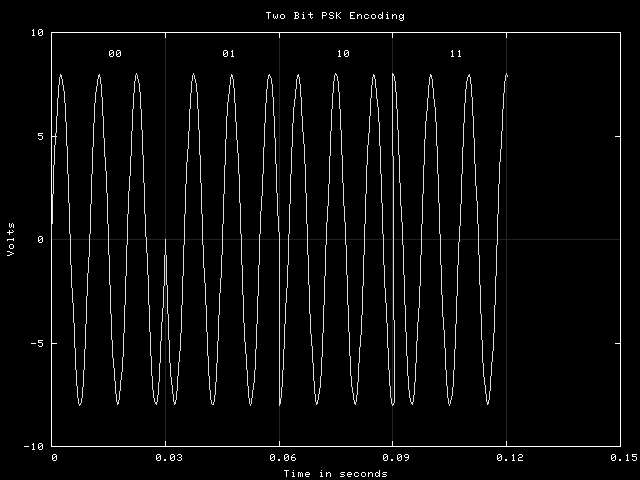
Task: Click the 'Volts' y-axis label
Action: pyautogui.click(x=11, y=239)
